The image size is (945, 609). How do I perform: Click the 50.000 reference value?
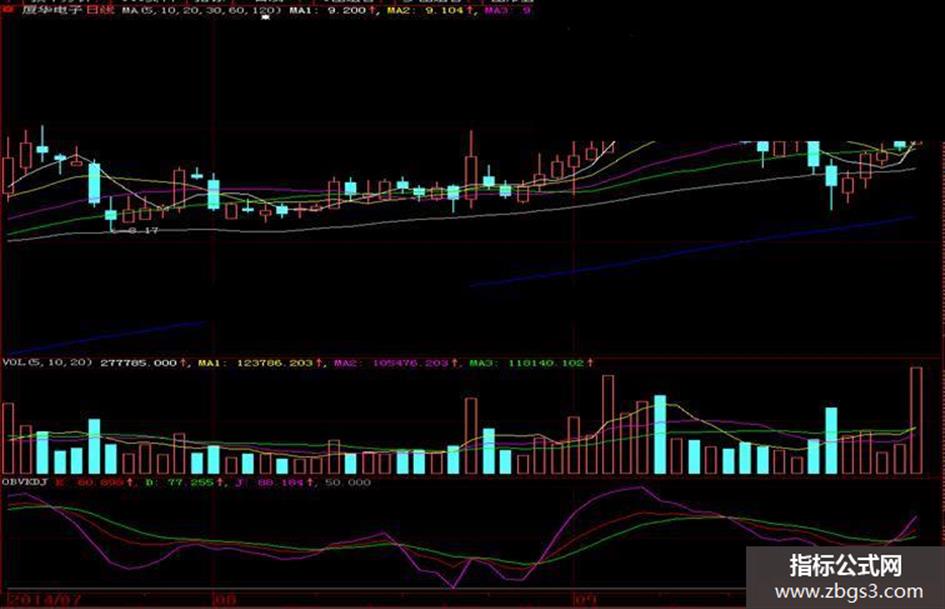(x=348, y=482)
